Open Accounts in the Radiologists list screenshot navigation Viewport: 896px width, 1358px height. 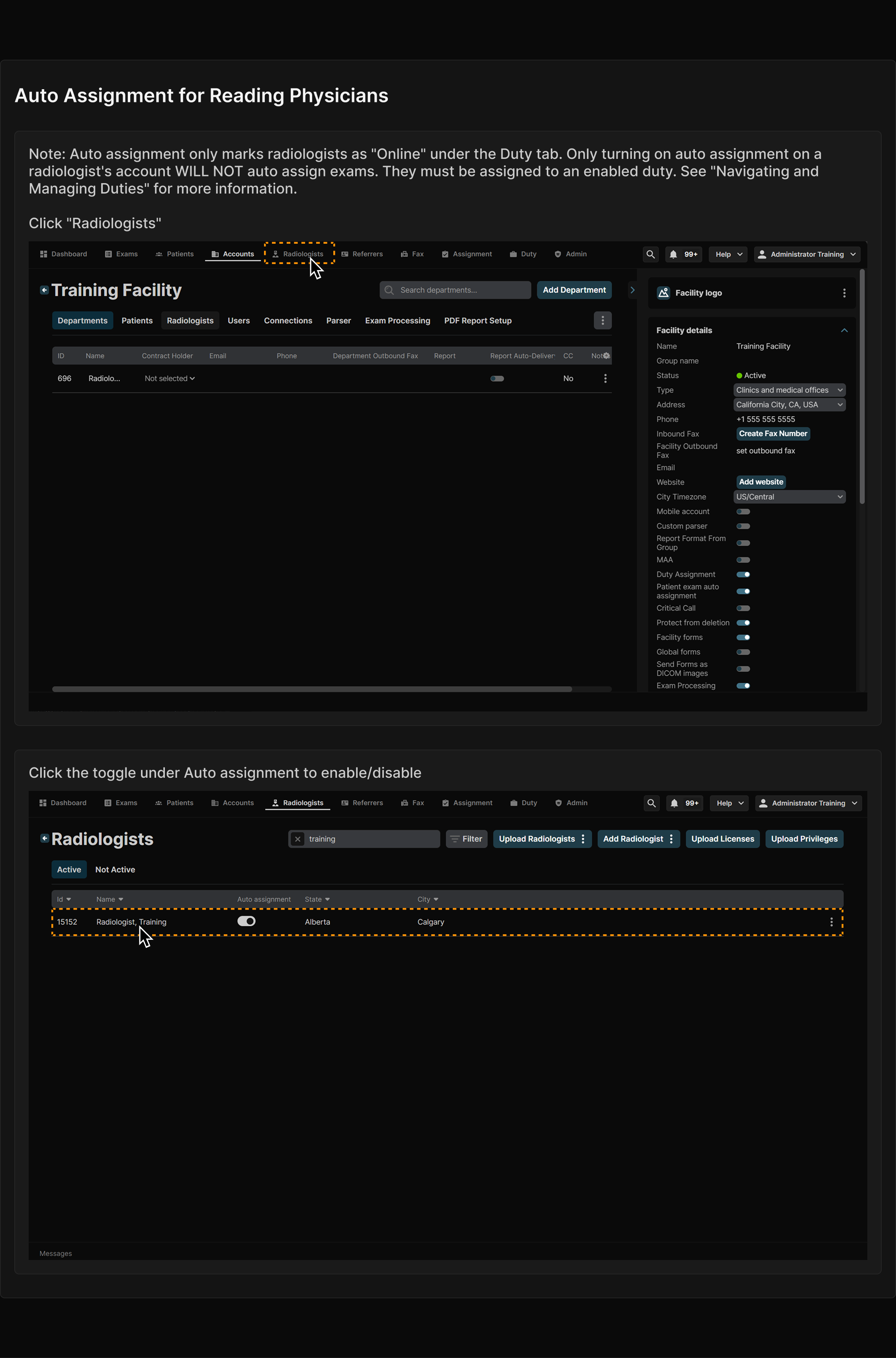[233, 803]
